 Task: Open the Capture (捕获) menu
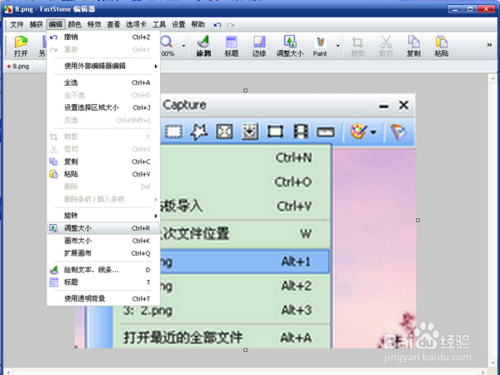tap(36, 24)
